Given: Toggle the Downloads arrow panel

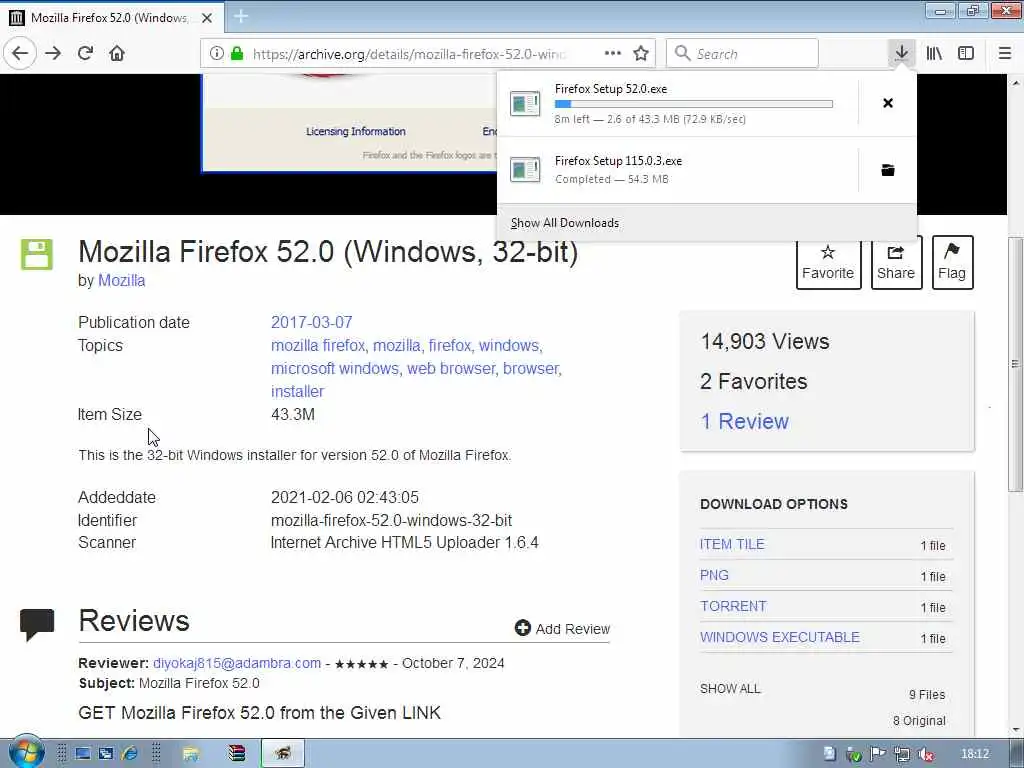Looking at the screenshot, I should tap(902, 53).
